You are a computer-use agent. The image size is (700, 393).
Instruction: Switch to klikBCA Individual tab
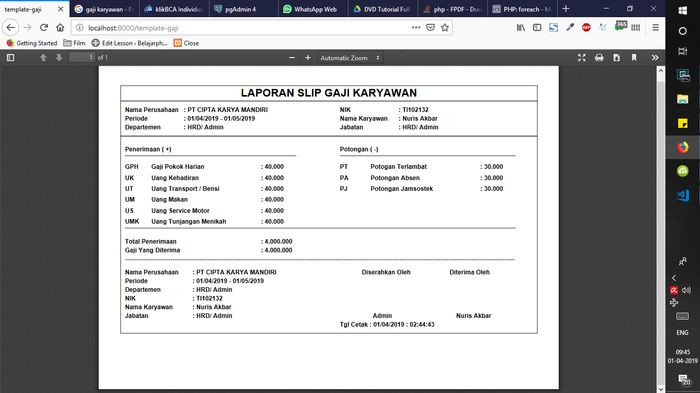(x=174, y=9)
